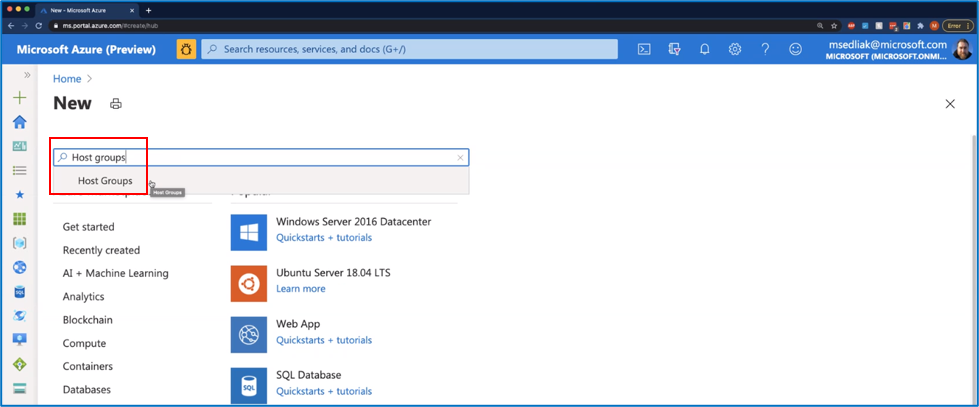
Task: Open All services list icon in sidebar
Action: (20, 170)
